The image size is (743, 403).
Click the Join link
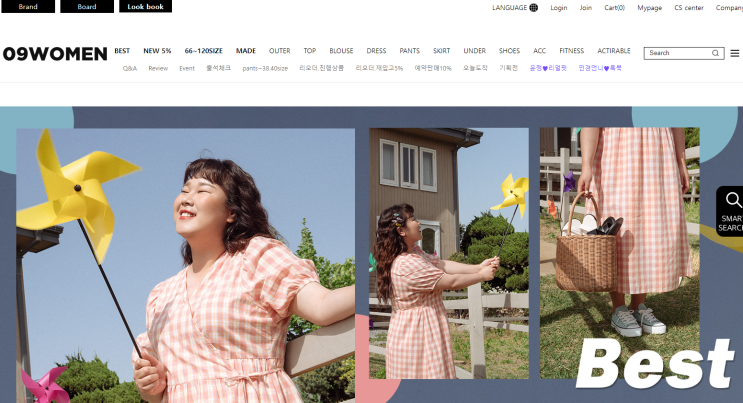[586, 8]
